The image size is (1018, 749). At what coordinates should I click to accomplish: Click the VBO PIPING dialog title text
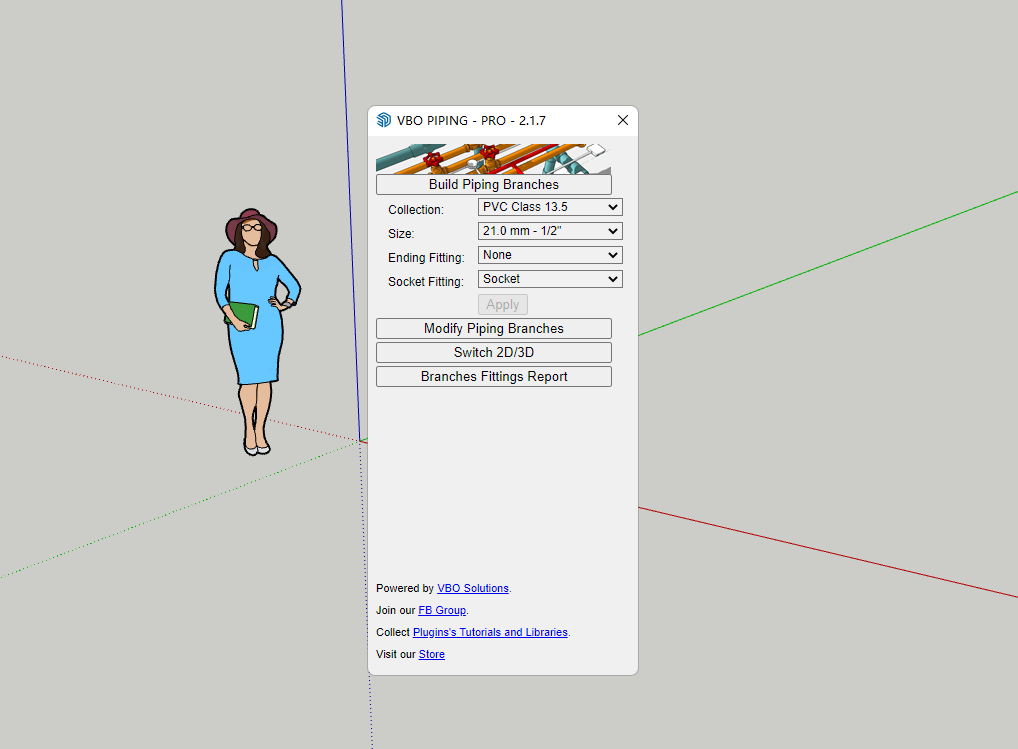tap(471, 120)
